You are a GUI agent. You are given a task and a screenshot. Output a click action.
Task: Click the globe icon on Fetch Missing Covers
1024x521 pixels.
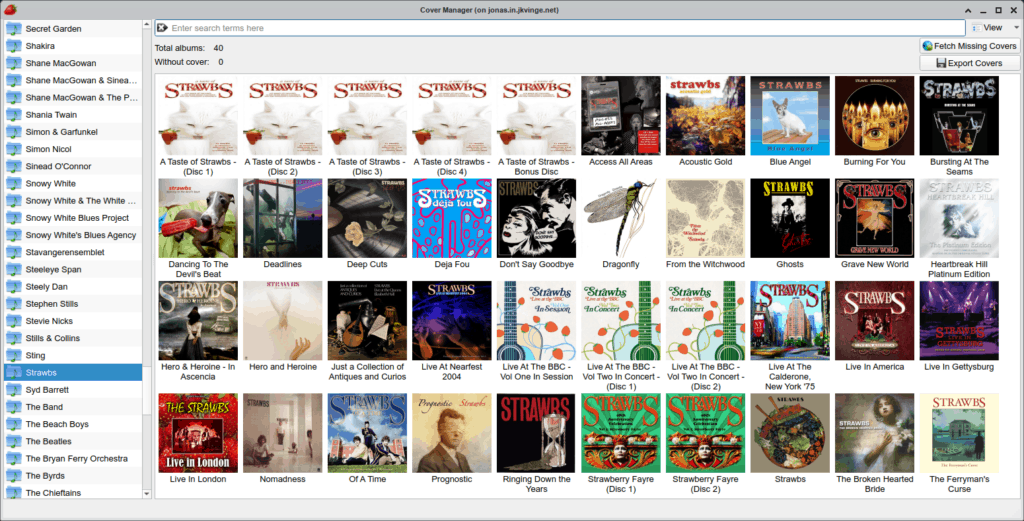[927, 46]
